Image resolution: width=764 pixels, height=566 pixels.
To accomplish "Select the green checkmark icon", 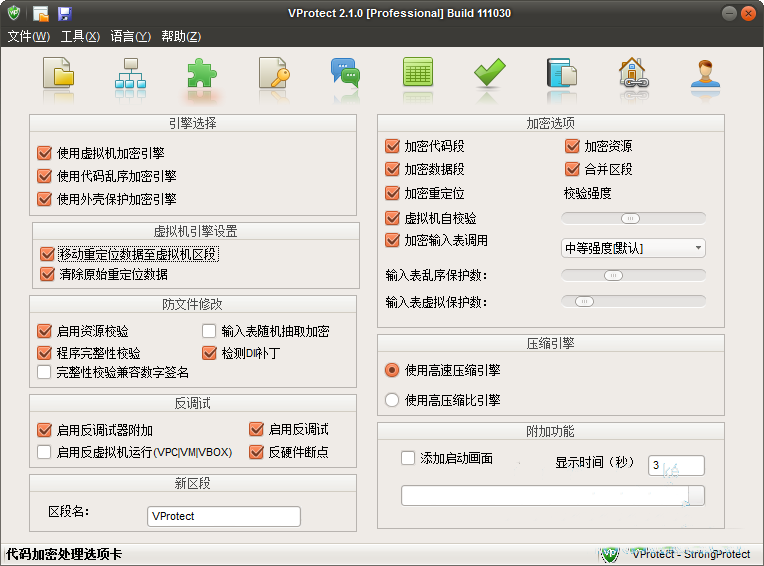I will [489, 76].
